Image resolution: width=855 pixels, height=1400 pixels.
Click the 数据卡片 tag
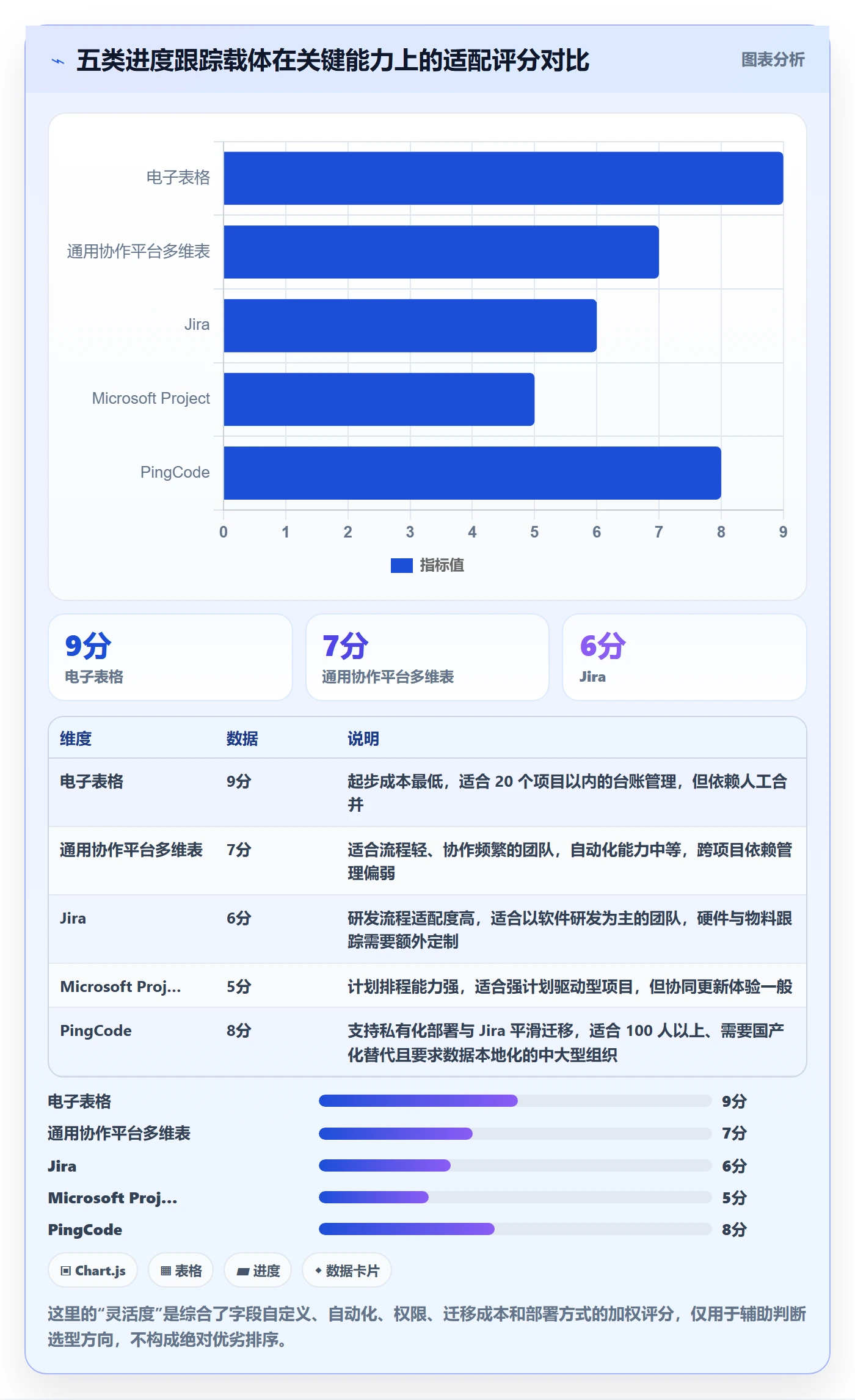coord(347,1271)
